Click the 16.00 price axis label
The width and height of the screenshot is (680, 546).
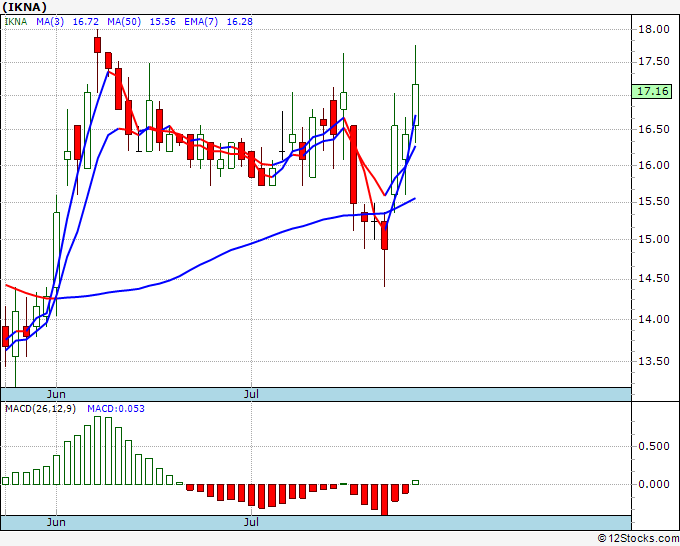654,165
